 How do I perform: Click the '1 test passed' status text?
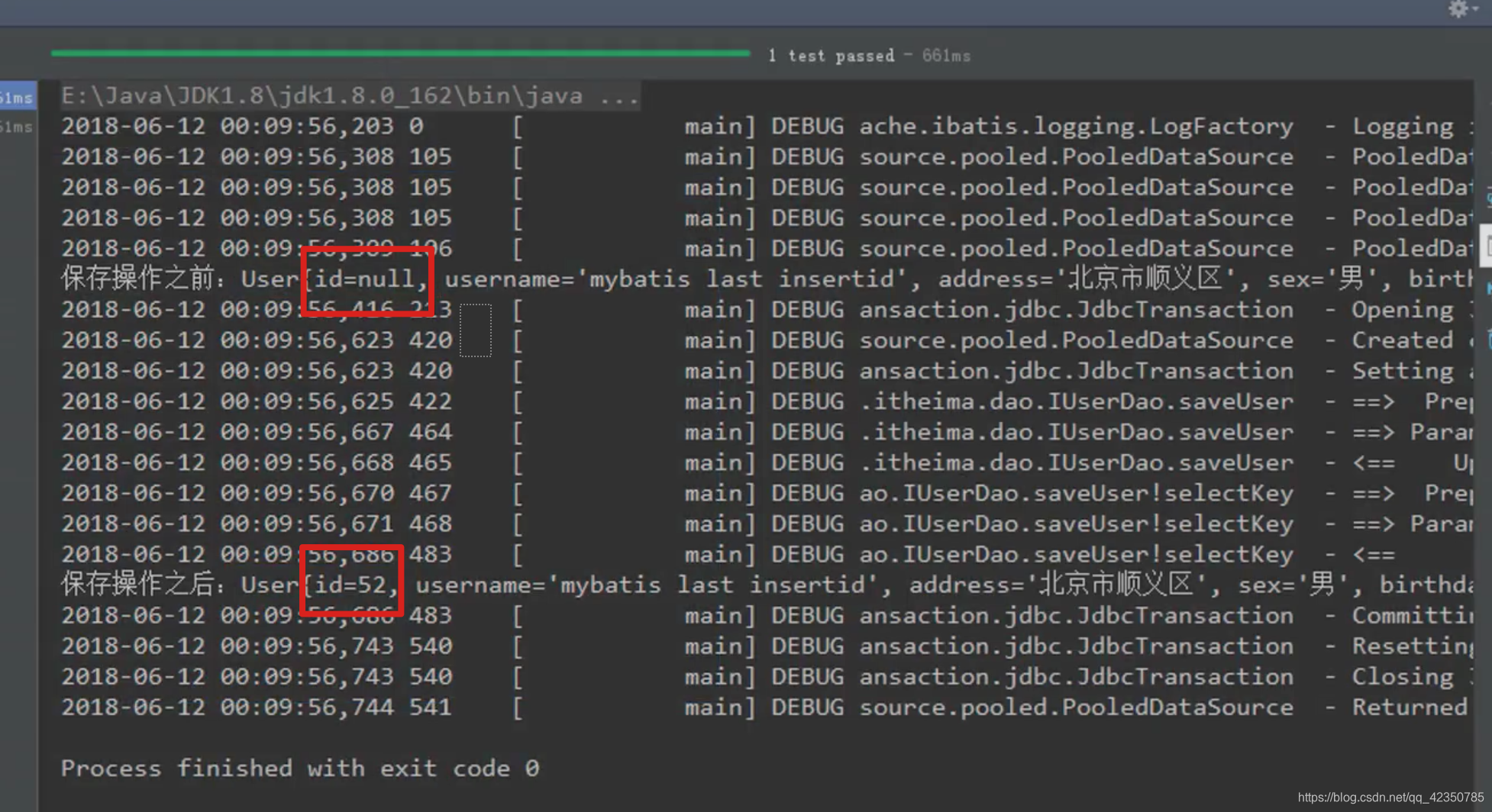pos(832,56)
